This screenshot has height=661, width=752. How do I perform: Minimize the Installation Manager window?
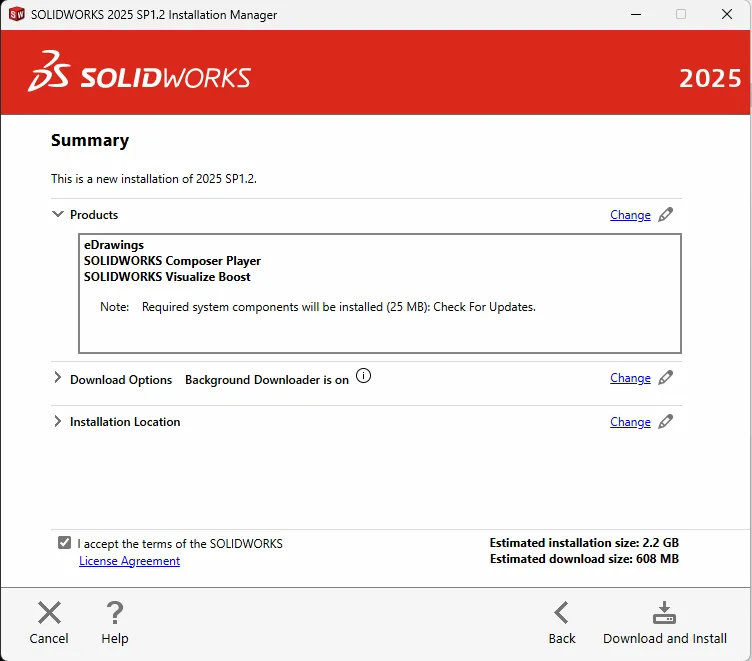tap(636, 14)
